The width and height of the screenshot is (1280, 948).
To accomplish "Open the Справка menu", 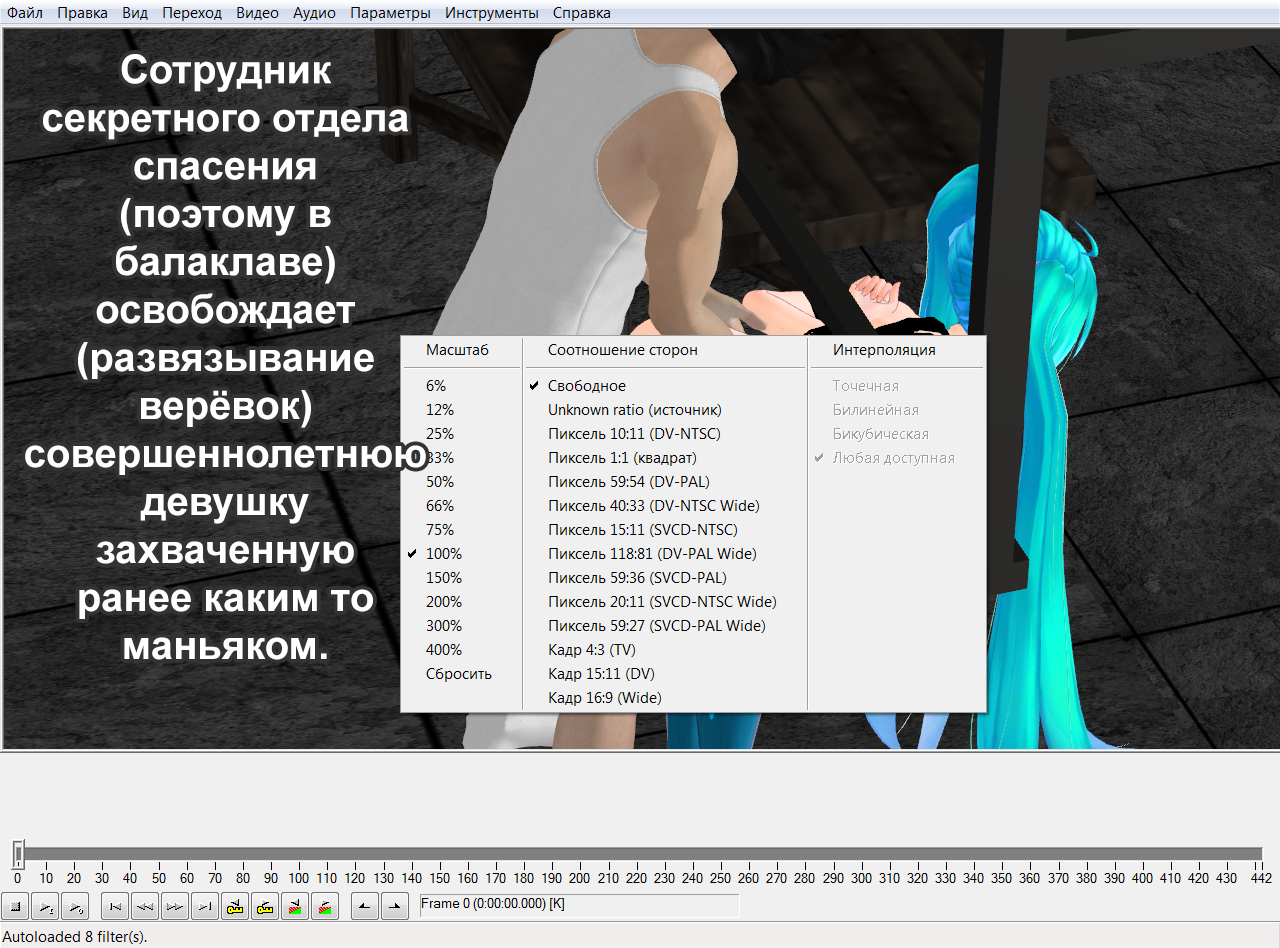I will point(581,13).
